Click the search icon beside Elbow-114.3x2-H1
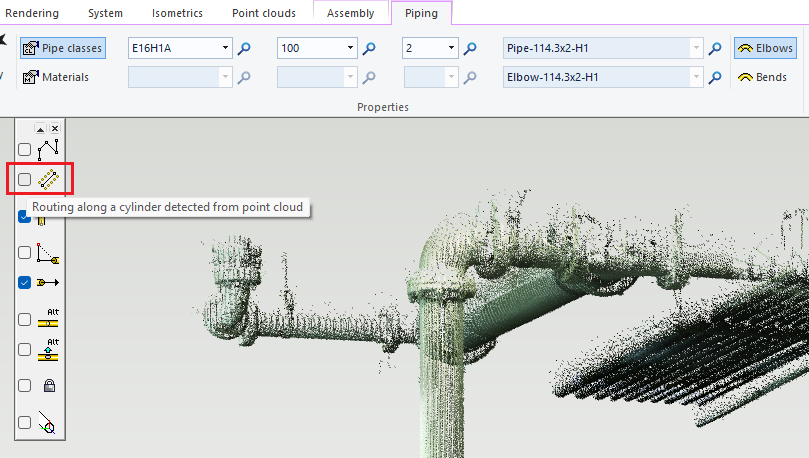The width and height of the screenshot is (809, 458). point(715,77)
